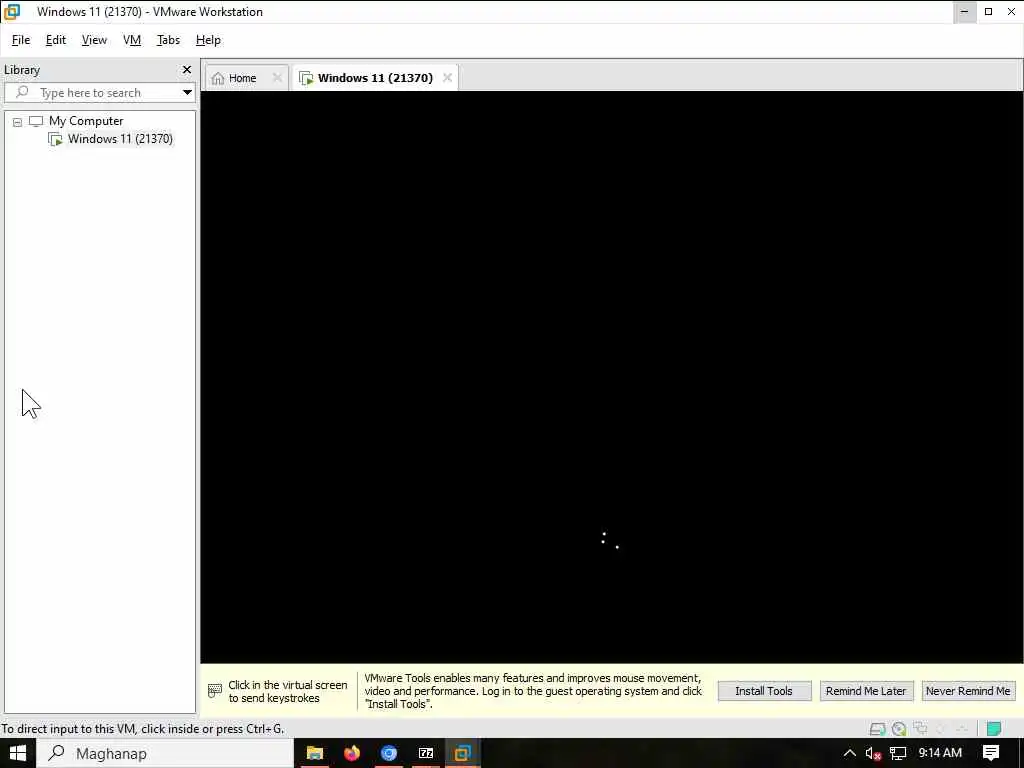The width and height of the screenshot is (1024, 768).
Task: Open the View menu
Action: 94,40
